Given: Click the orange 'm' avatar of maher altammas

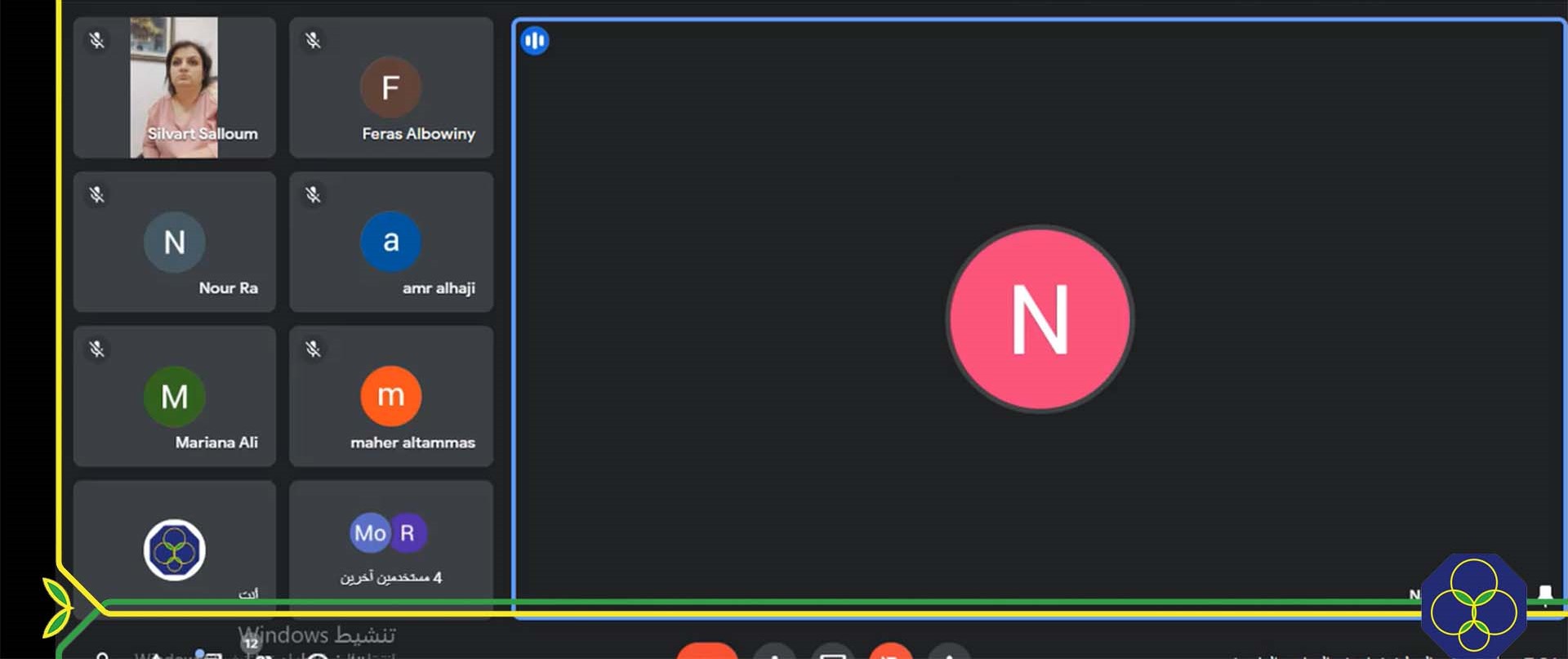Looking at the screenshot, I should tap(390, 396).
